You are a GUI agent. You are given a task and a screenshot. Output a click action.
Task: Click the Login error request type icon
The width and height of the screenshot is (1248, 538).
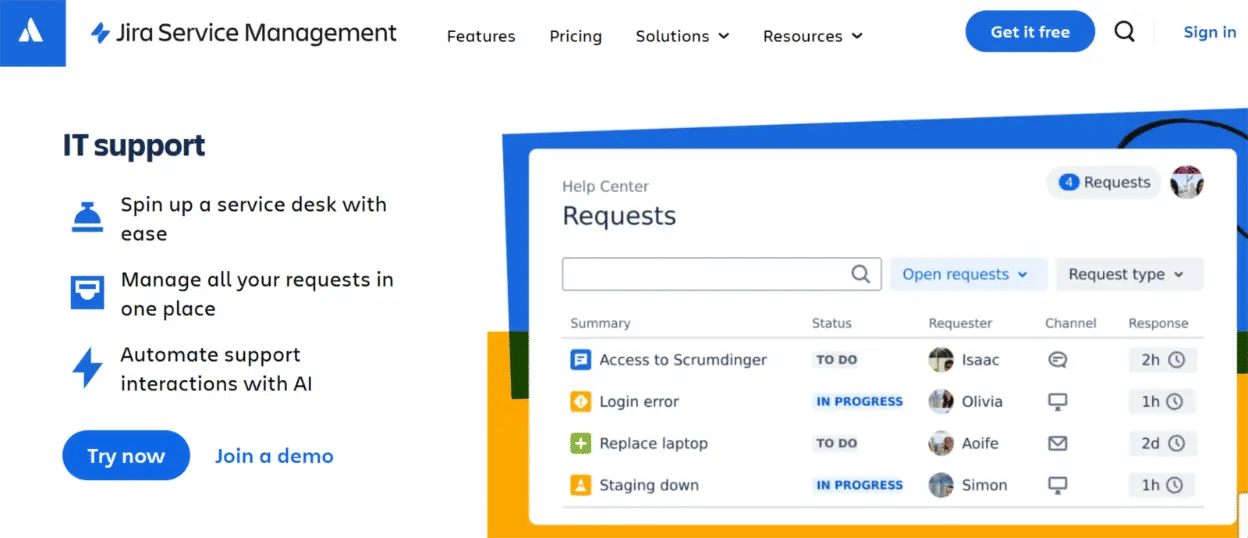[x=580, y=402]
